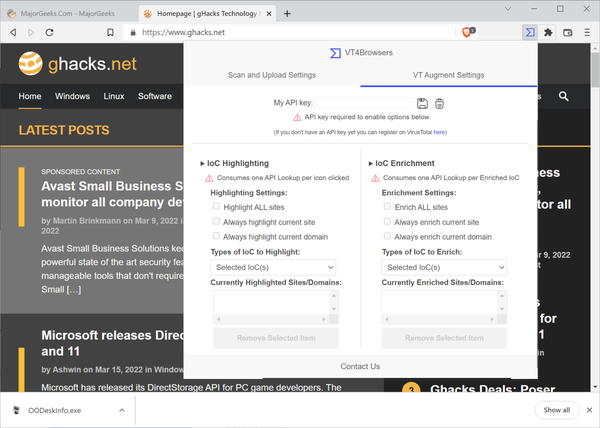Open Avast Small Business article headline
Screen dimensions: 600x428
tap(112, 194)
